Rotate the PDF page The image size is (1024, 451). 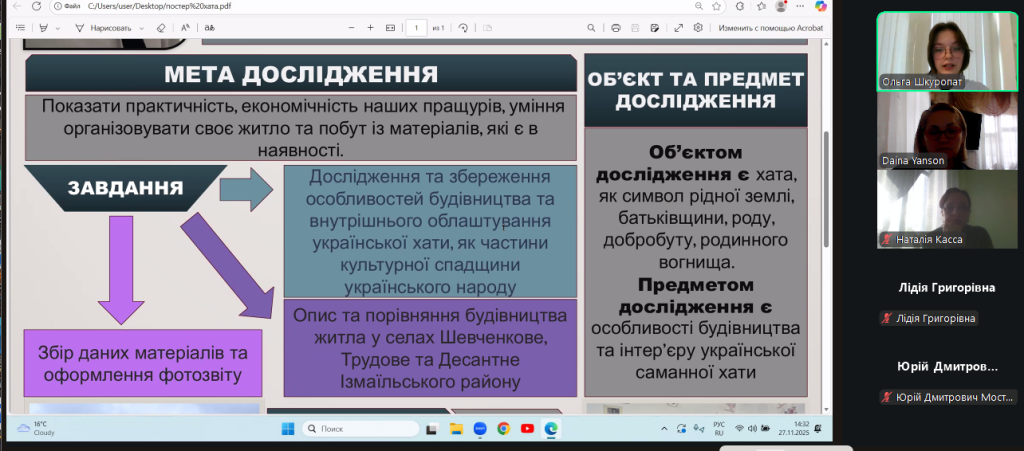coord(463,28)
